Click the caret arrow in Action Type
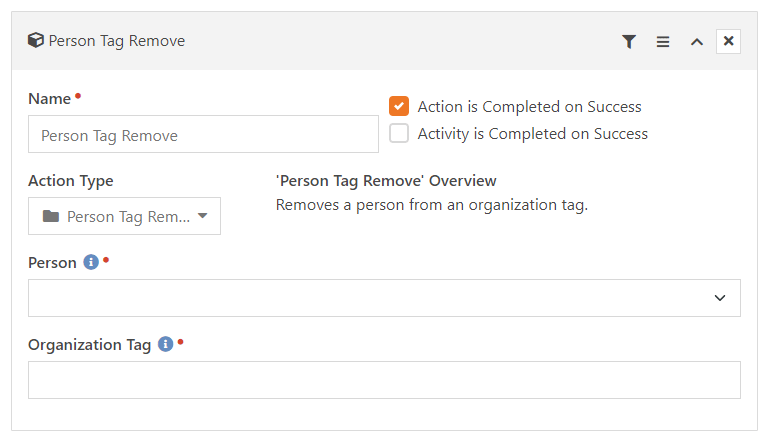 (202, 216)
